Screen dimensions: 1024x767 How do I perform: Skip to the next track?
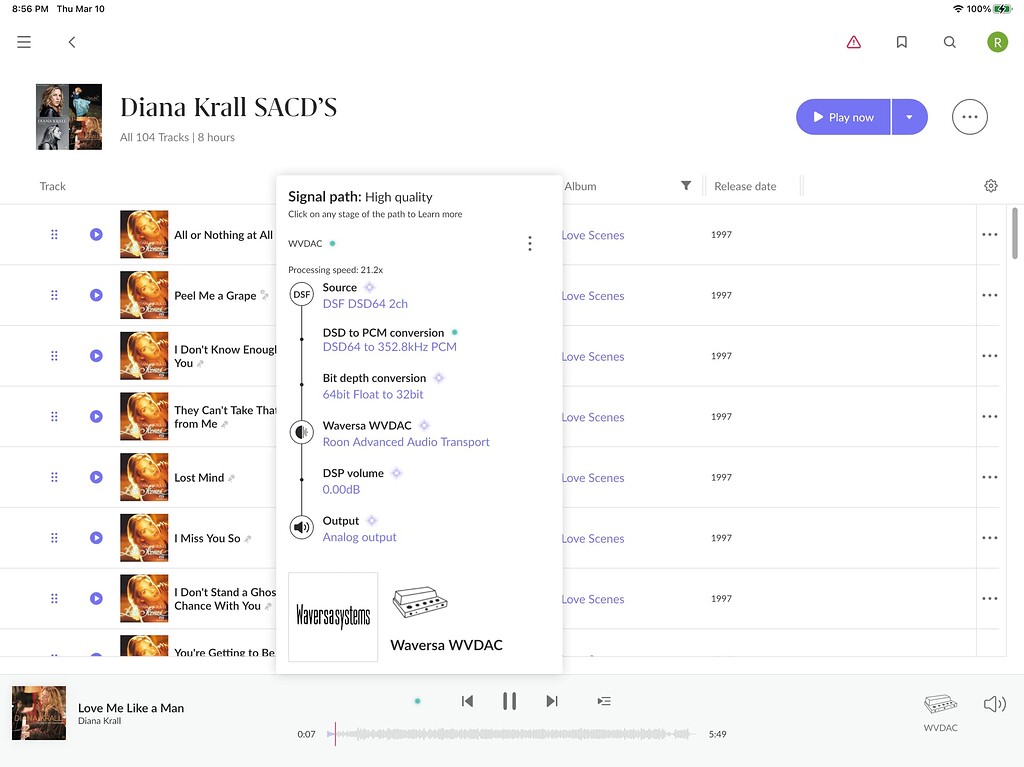(x=552, y=701)
